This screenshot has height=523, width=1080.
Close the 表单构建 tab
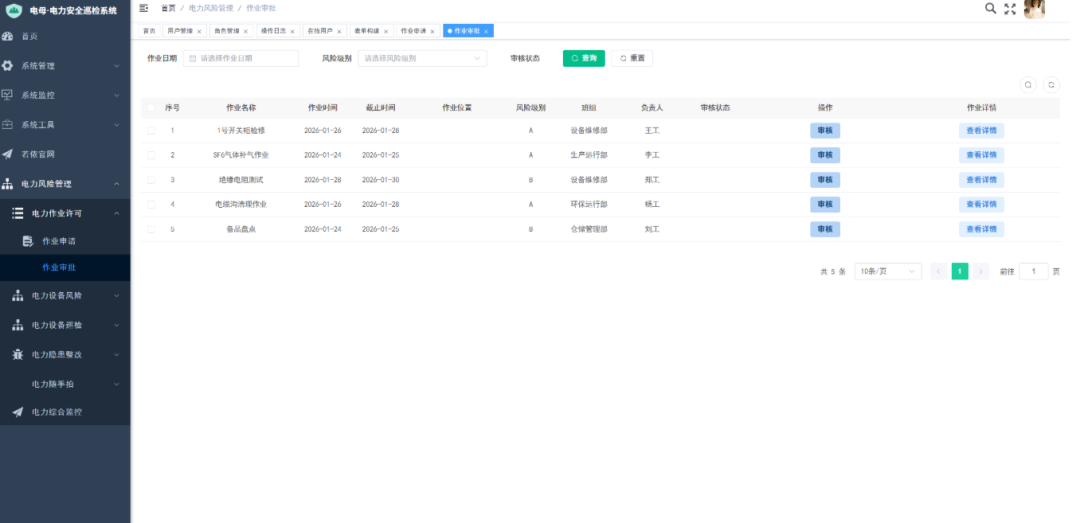click(x=386, y=32)
